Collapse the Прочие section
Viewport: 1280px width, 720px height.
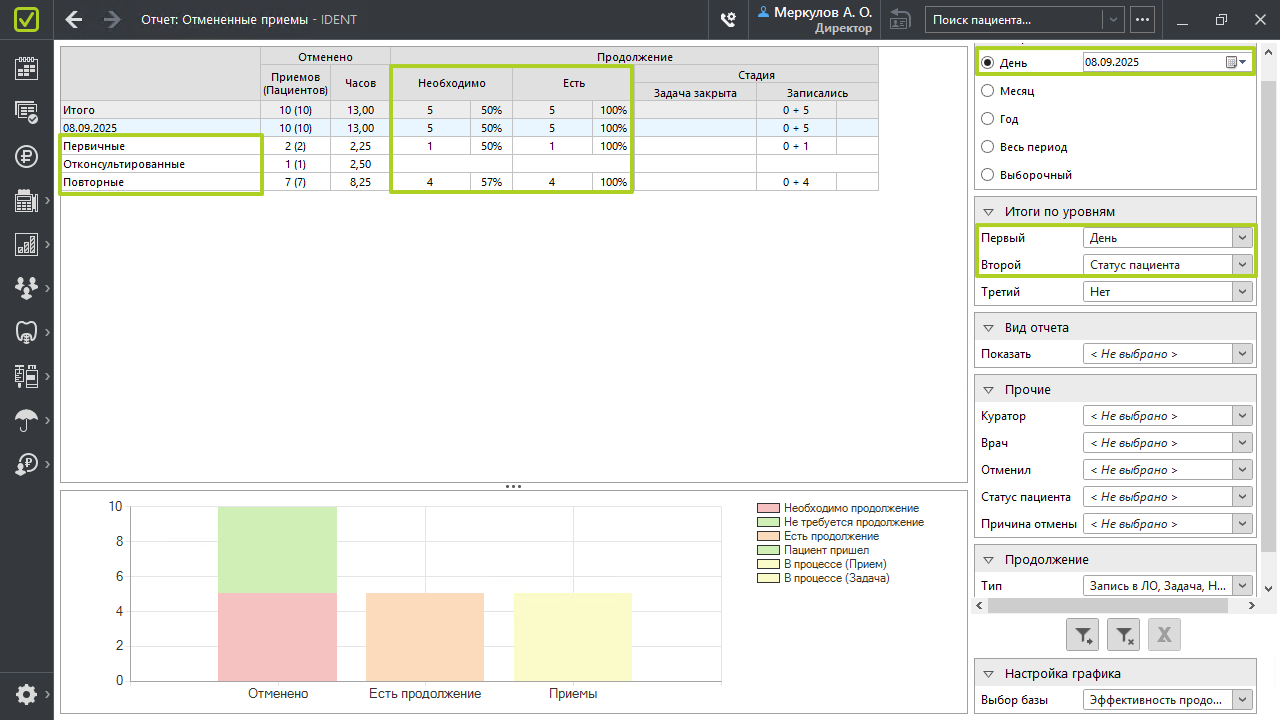click(988, 390)
